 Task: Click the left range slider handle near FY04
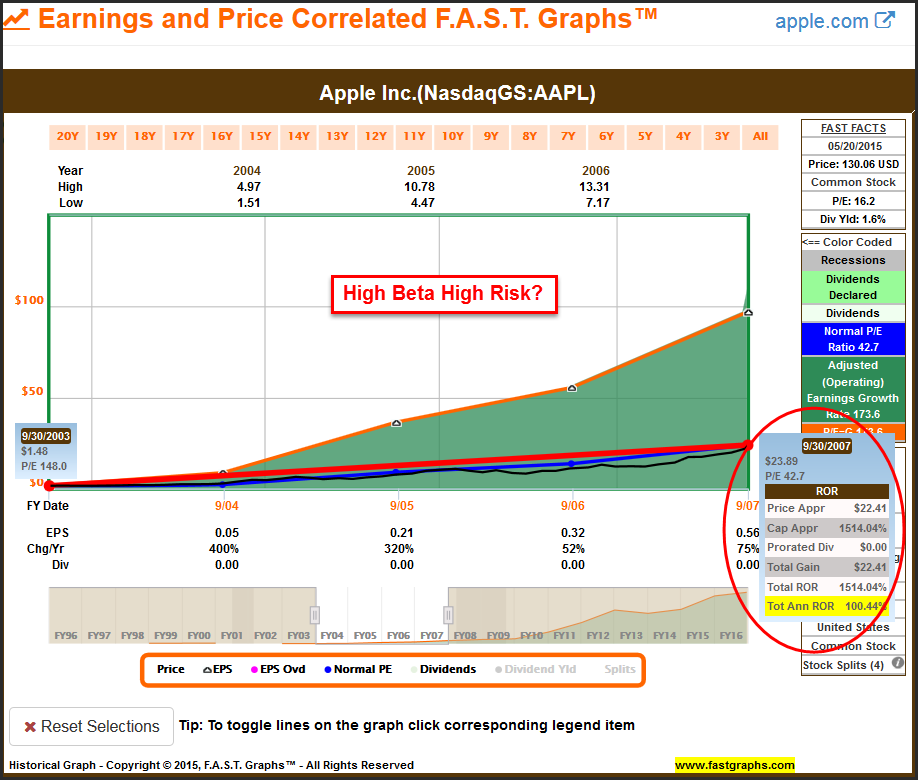coord(314,614)
